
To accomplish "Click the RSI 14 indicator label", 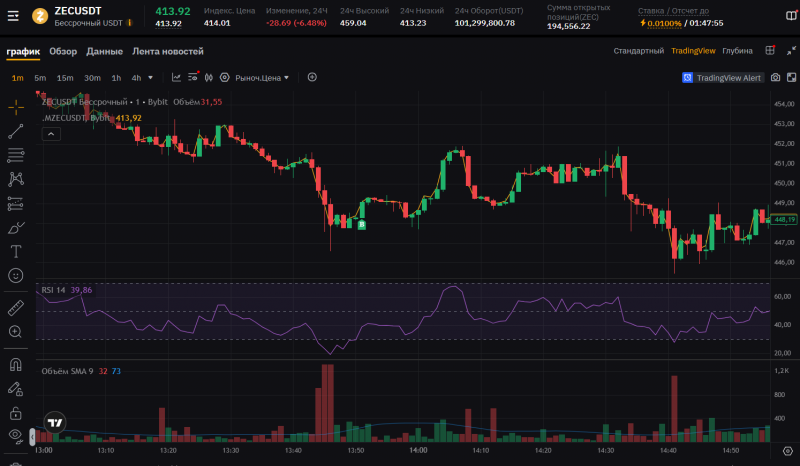I will click(54, 290).
